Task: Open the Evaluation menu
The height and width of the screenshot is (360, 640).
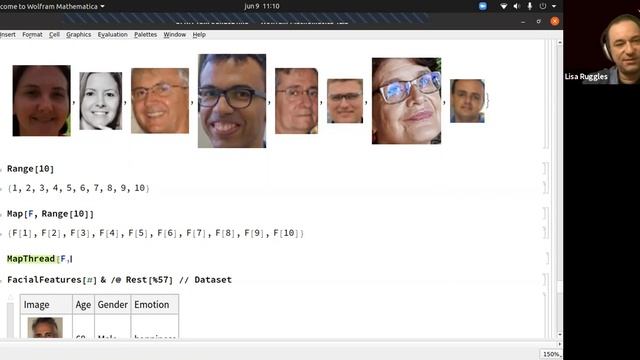Action: point(113,35)
